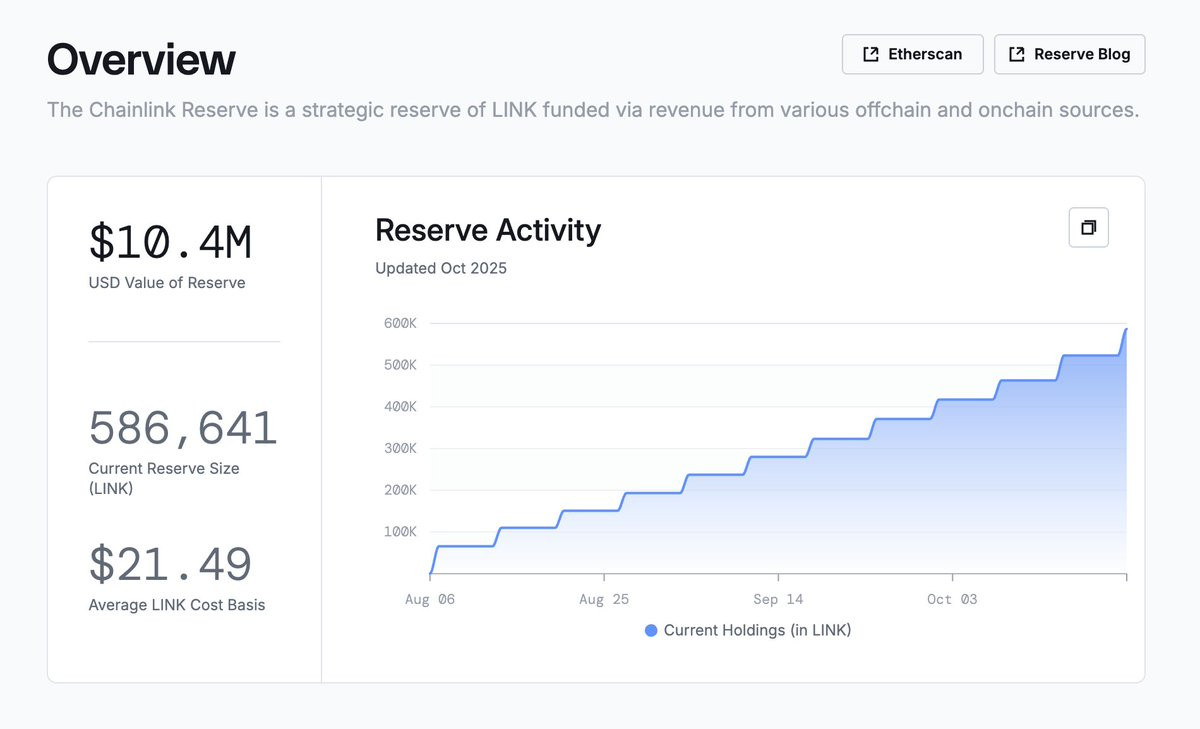Click the Updated Oct 2025 text
1200x729 pixels.
441,268
